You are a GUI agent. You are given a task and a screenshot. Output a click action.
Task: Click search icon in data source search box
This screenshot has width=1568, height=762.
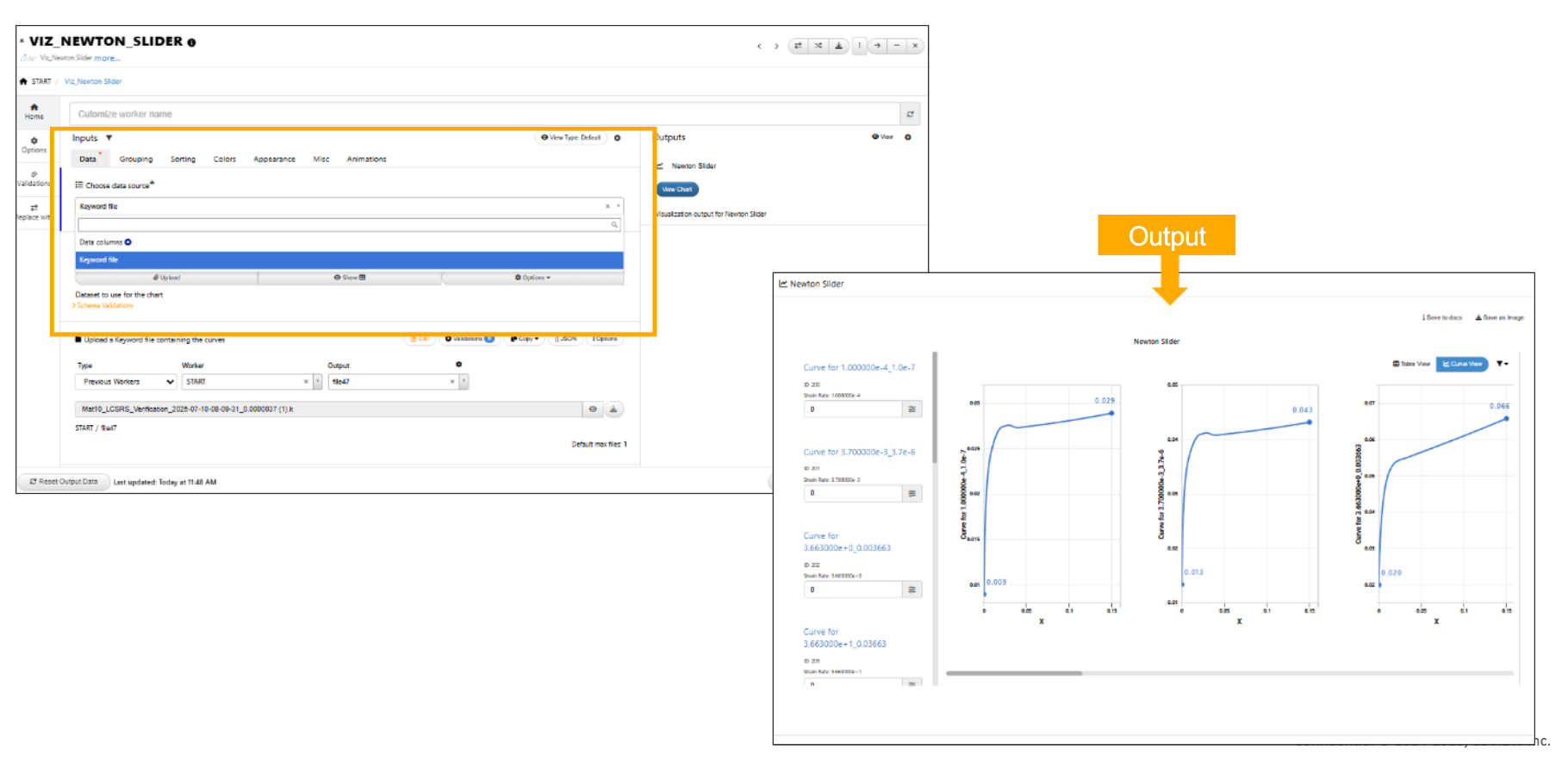coord(614,225)
